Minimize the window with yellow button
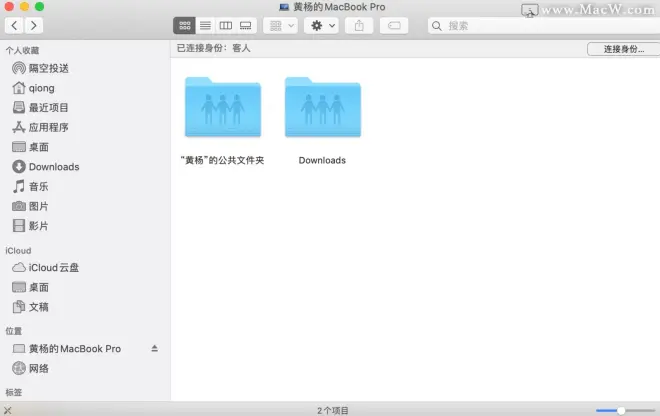The height and width of the screenshot is (416, 660). 24,7
